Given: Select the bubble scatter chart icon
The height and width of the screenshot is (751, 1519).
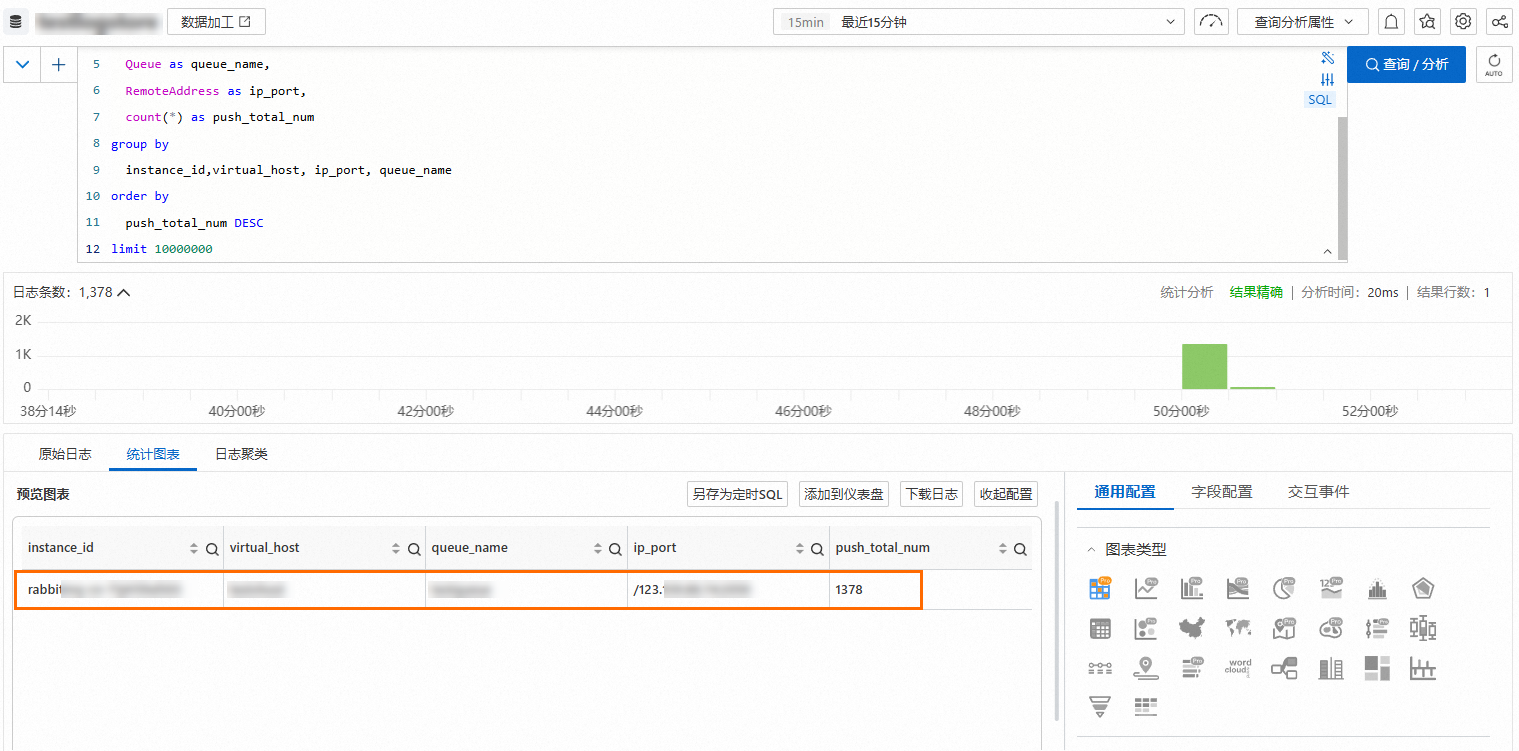Looking at the screenshot, I should point(1146,629).
